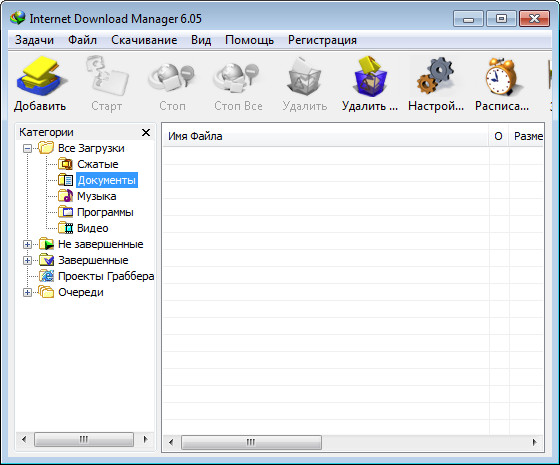
Task: Expand the Очереди tree node
Action: (27, 292)
